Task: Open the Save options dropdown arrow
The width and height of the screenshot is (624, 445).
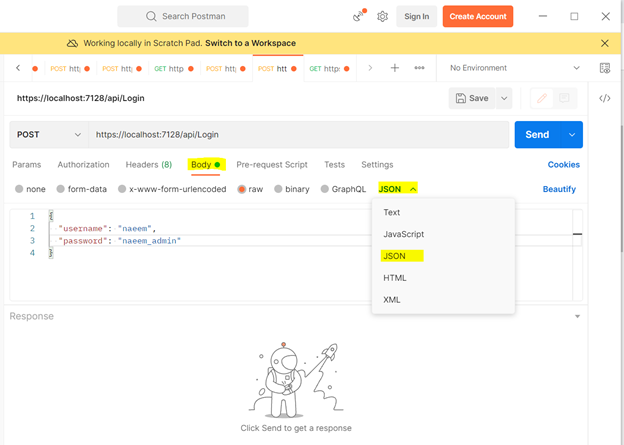Action: [504, 98]
